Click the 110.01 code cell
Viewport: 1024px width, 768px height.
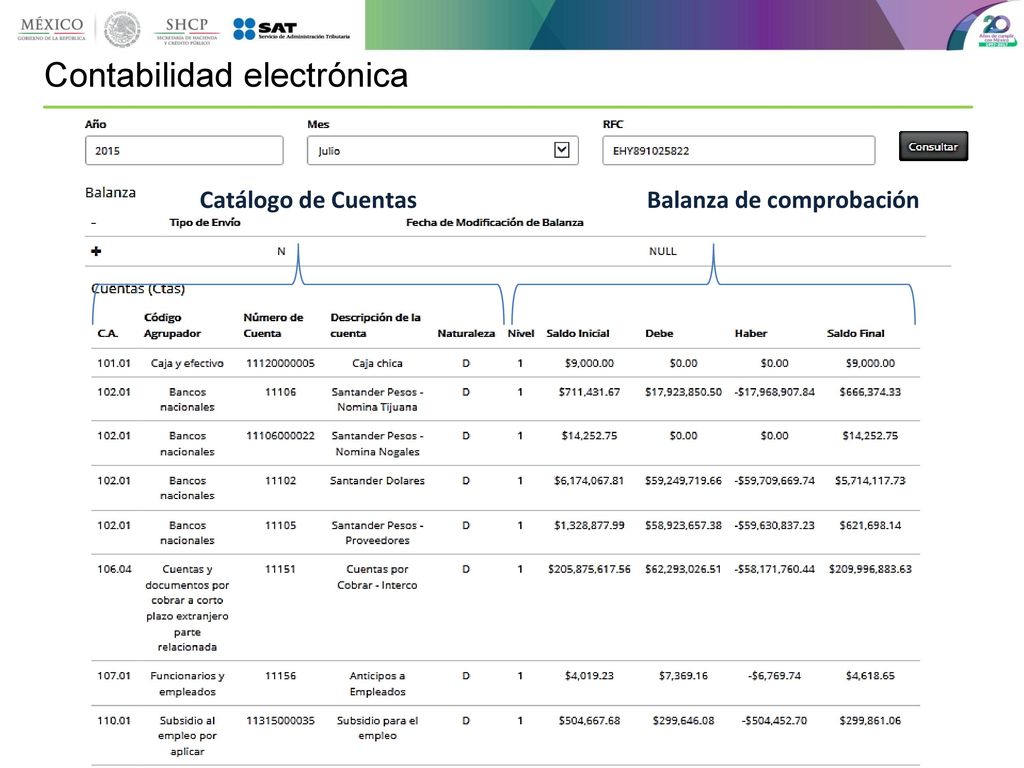[x=114, y=720]
